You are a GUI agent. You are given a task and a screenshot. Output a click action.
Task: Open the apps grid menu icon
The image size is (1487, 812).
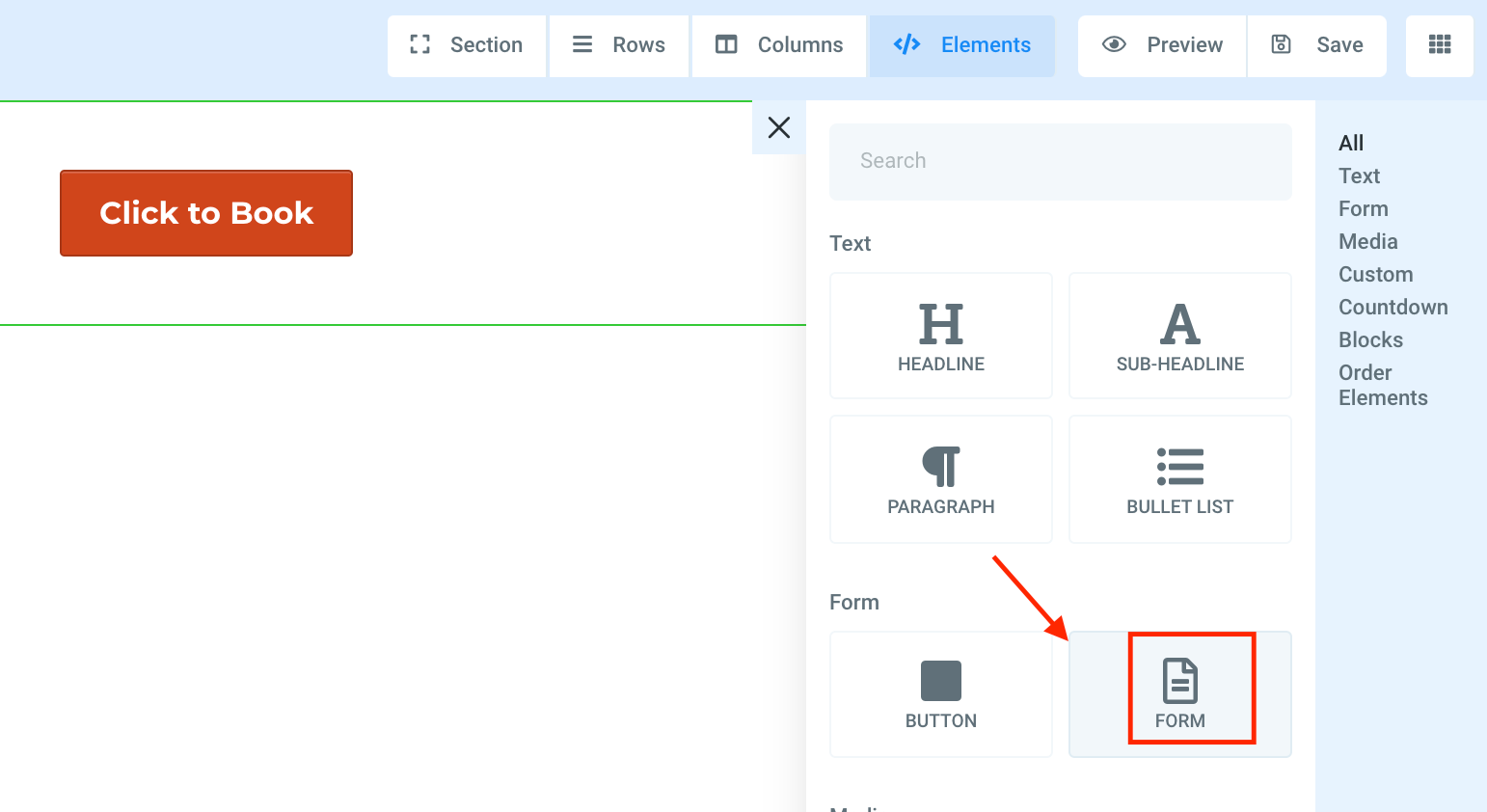click(x=1439, y=45)
